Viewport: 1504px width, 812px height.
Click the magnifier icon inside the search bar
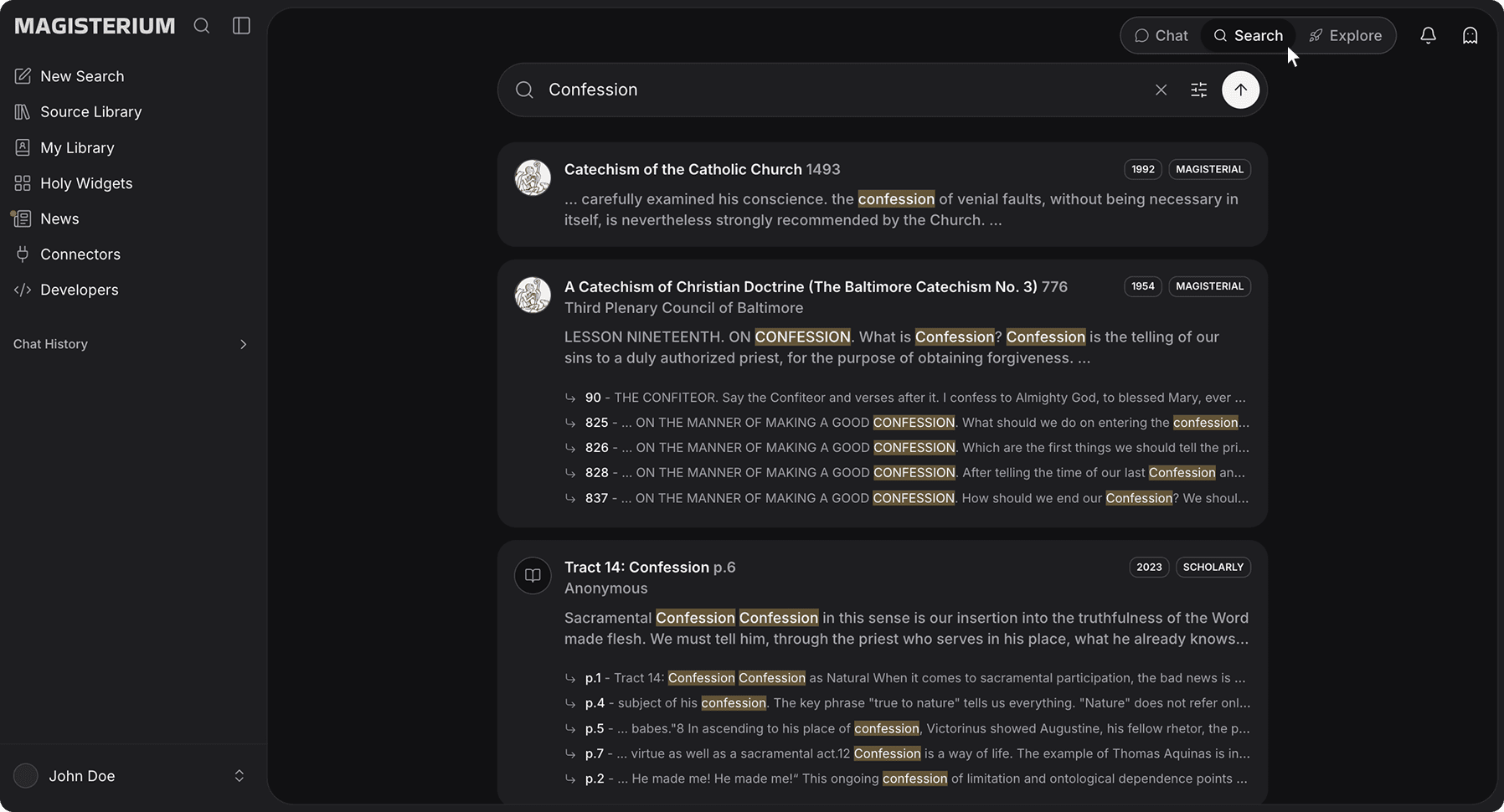[x=524, y=90]
